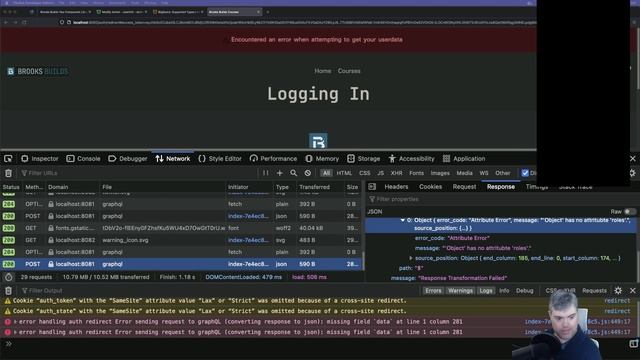Open initiator link on warning_icon.svg row
This screenshot has height=360, width=640.
(x=248, y=240)
